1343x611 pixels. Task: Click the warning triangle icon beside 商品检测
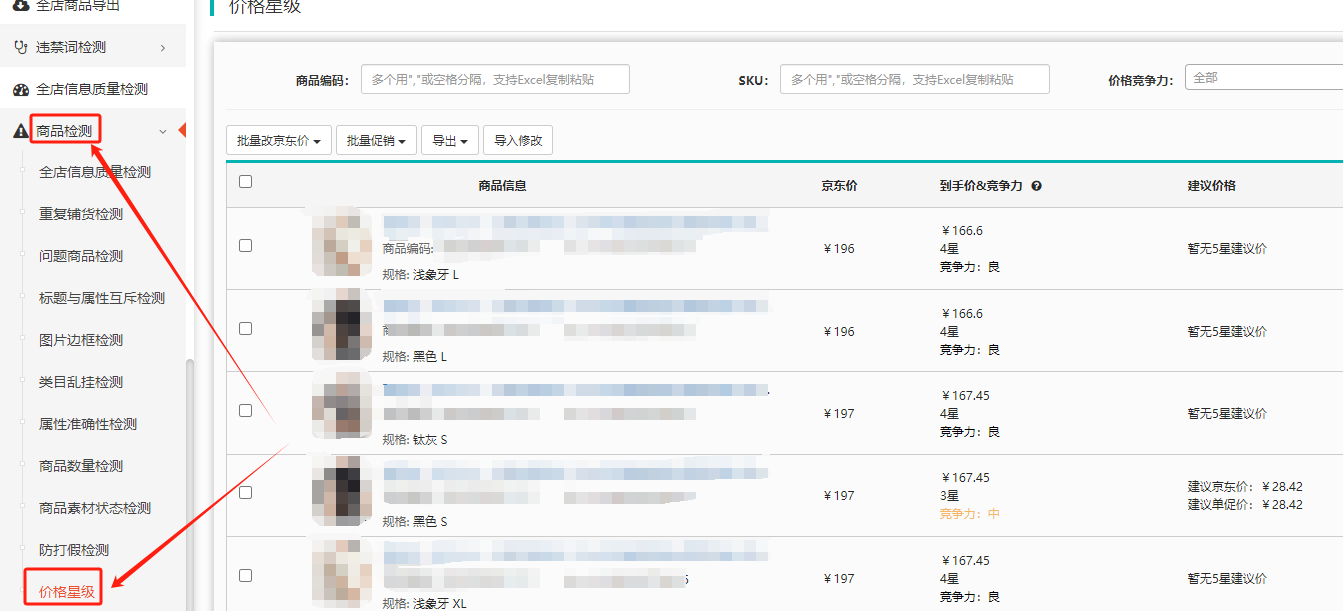[x=20, y=131]
